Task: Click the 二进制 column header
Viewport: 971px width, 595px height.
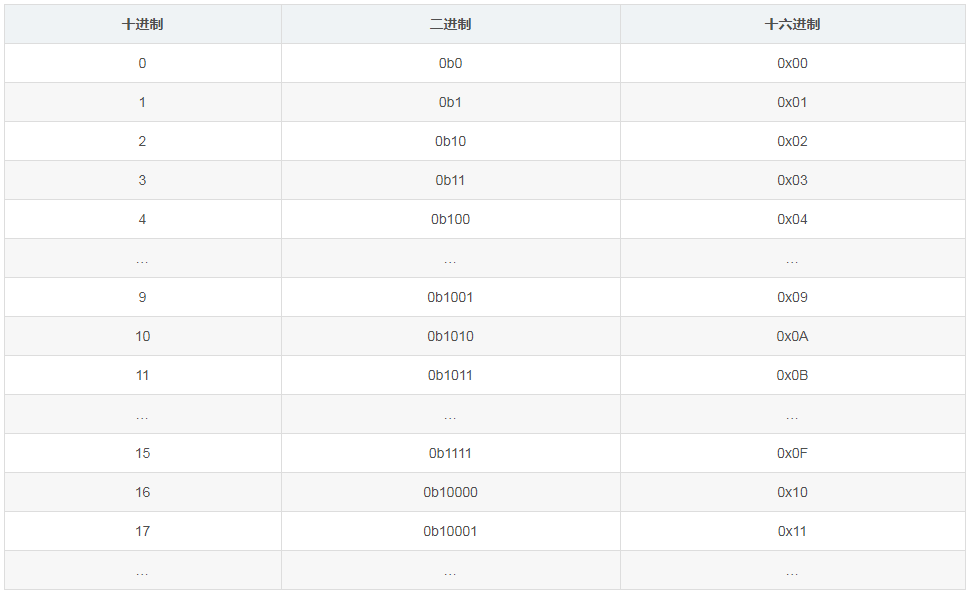Action: 450,24
